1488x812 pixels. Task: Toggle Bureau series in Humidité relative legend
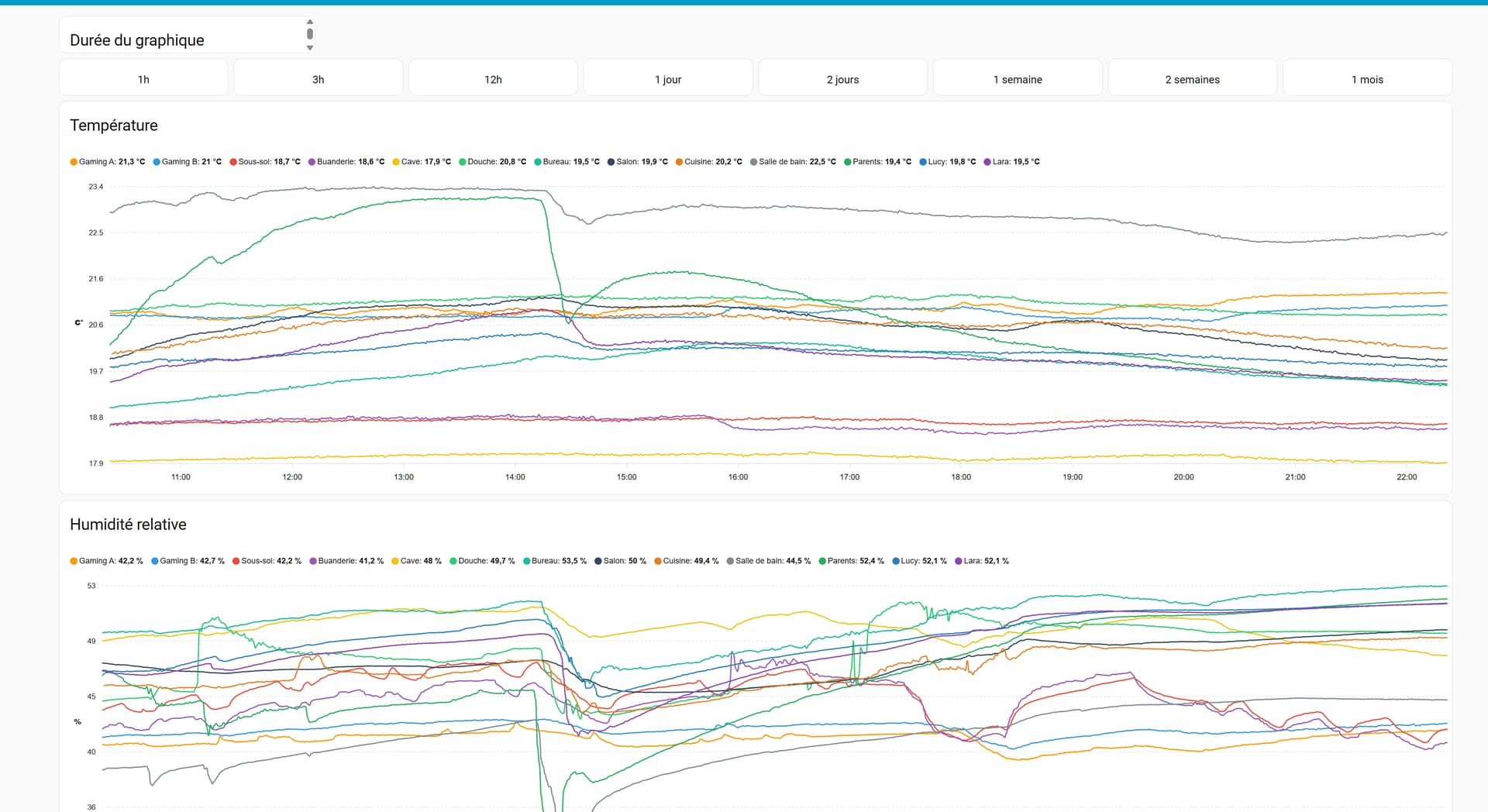[x=555, y=561]
